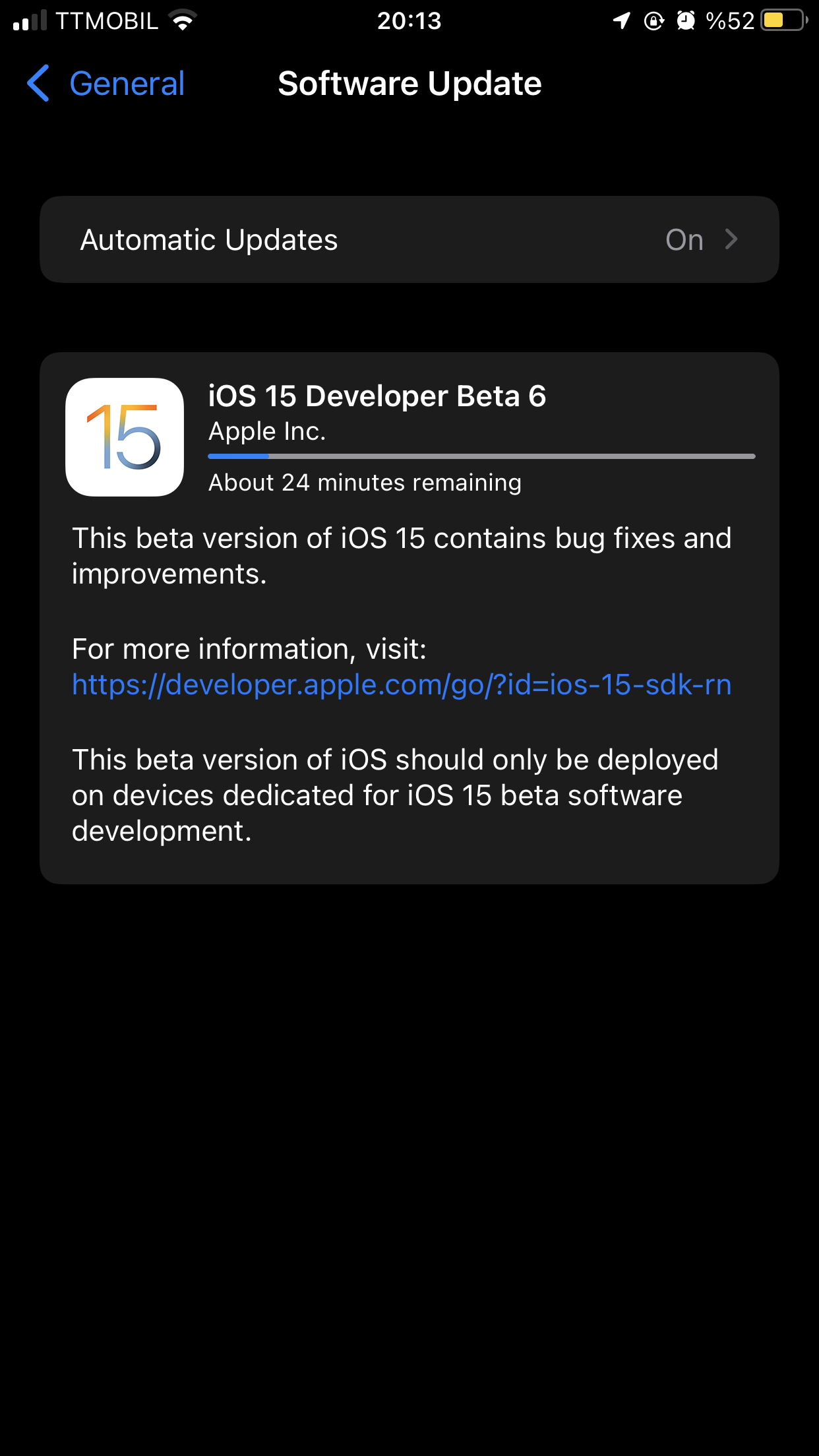819x1456 pixels.
Task: Tap the cellular signal strength icon
Action: pyautogui.click(x=30, y=20)
